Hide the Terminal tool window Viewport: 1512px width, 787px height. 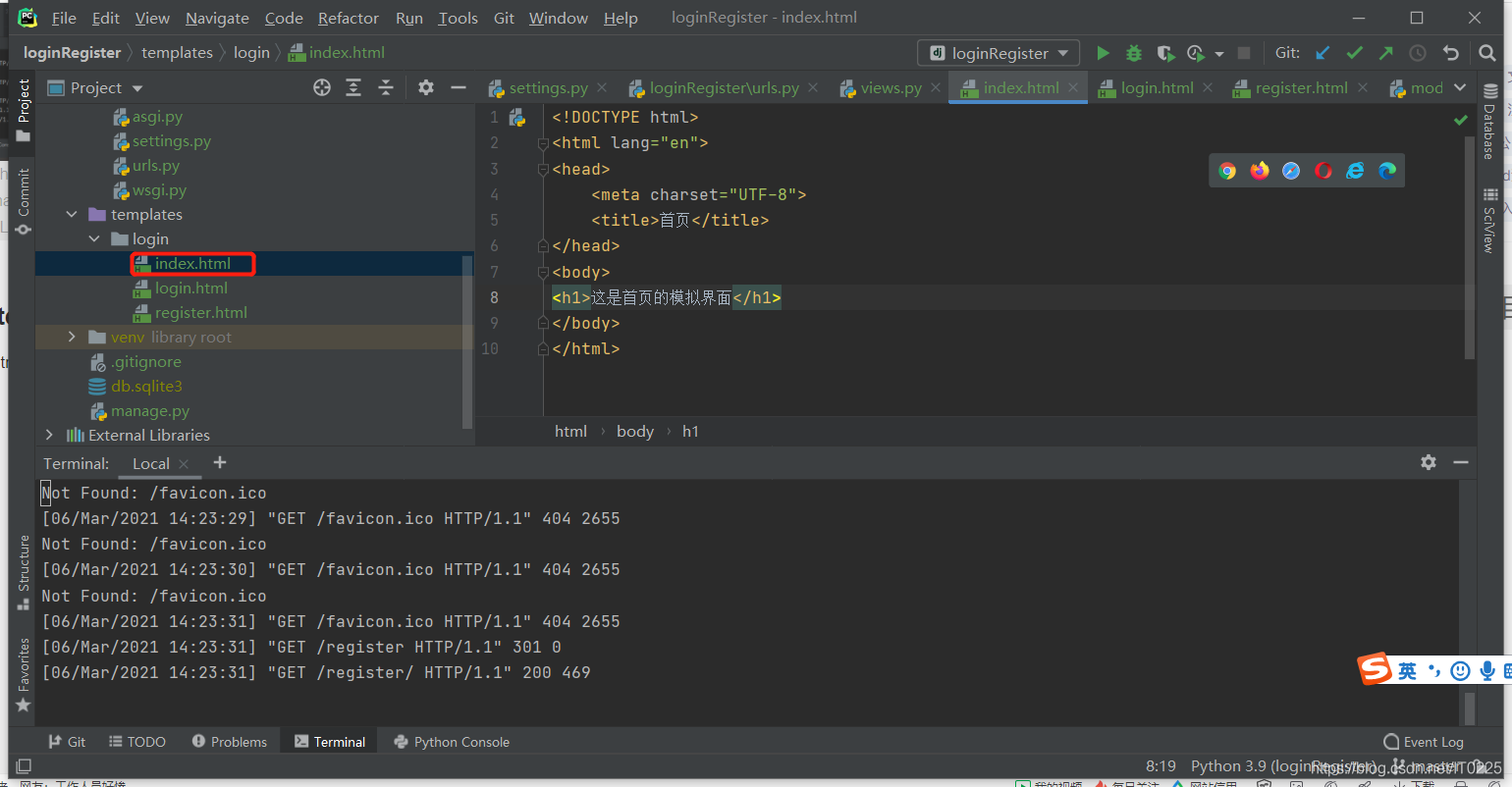pyautogui.click(x=1461, y=462)
